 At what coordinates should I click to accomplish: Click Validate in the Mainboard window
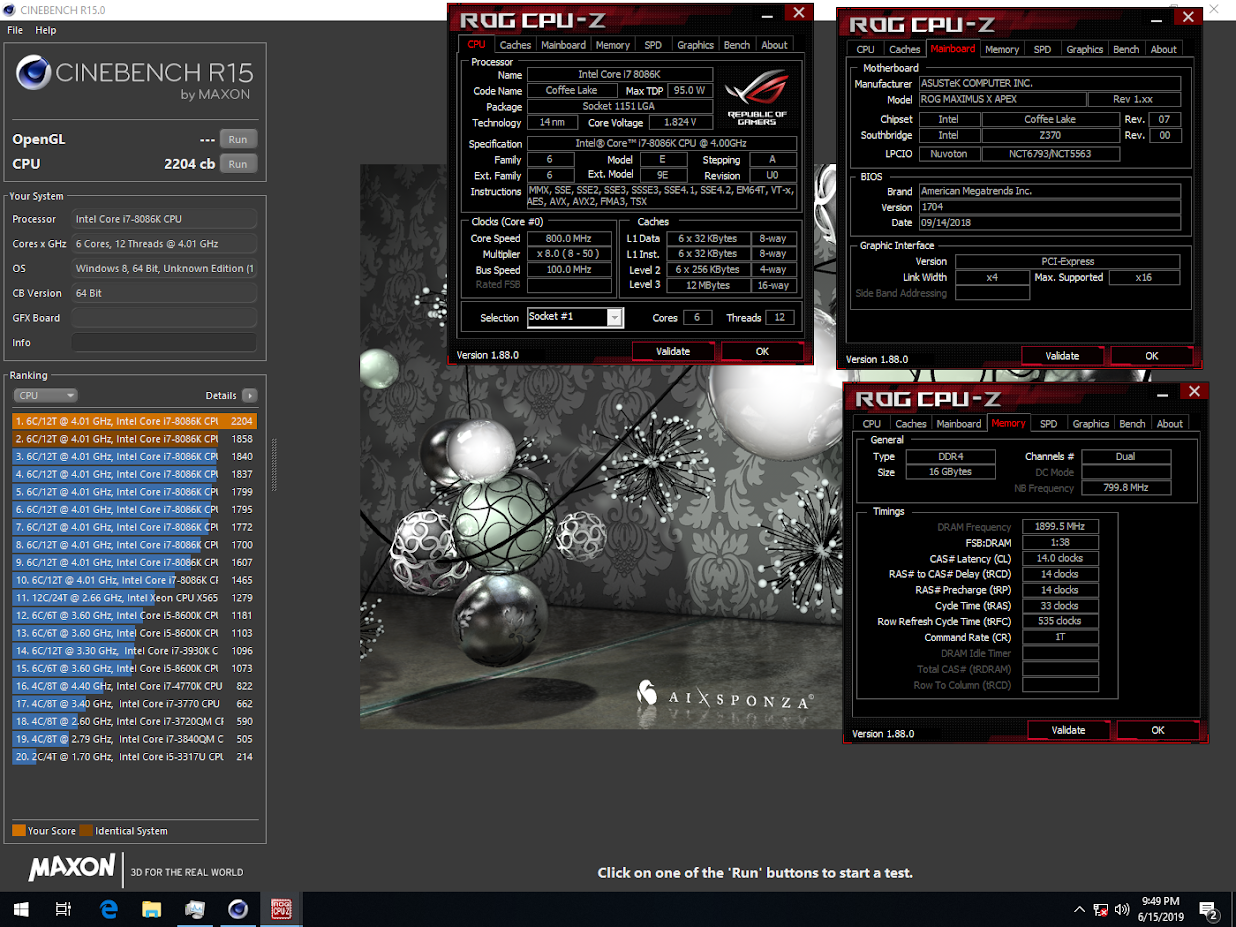click(1062, 355)
